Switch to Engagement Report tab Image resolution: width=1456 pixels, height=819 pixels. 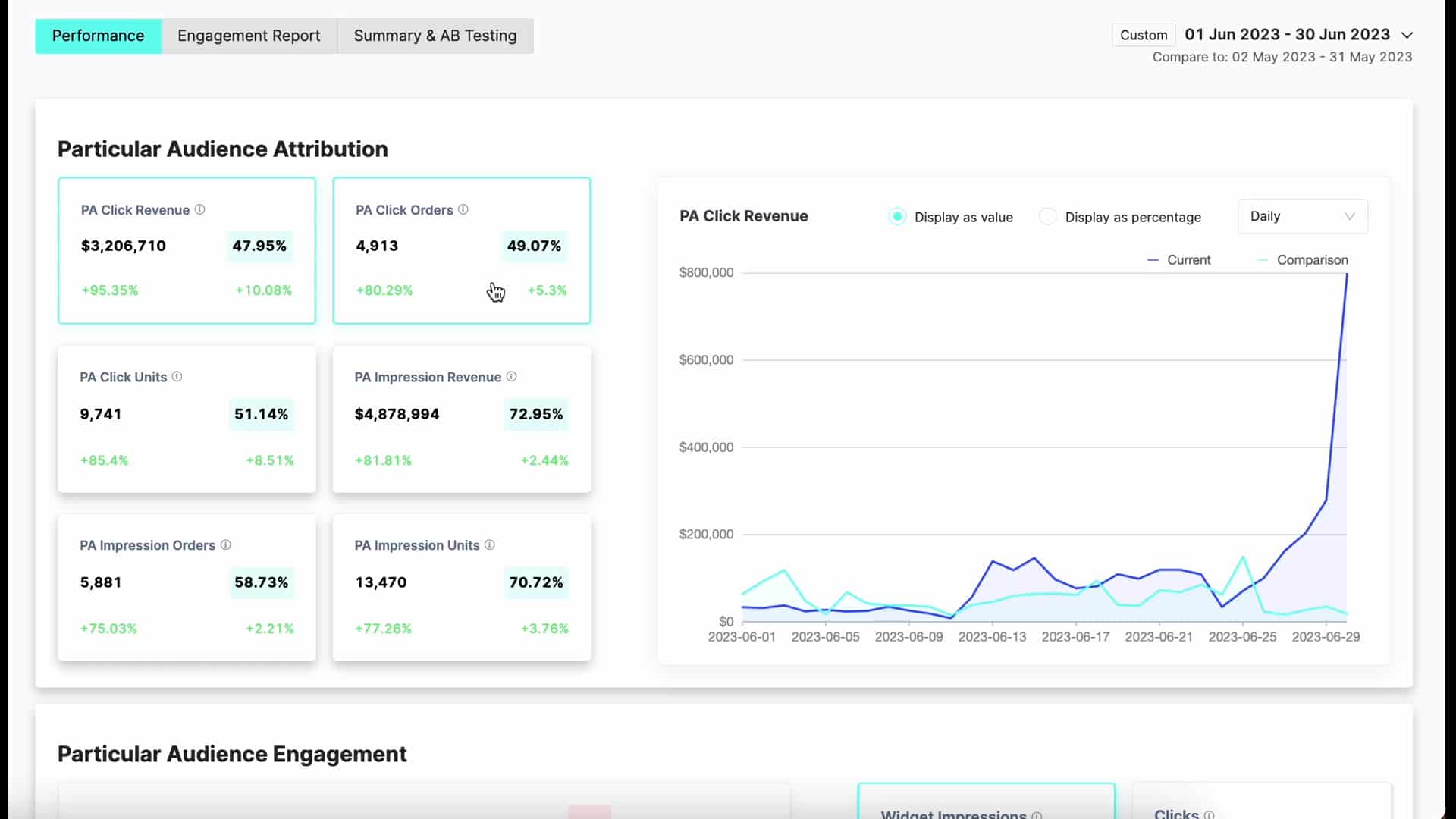tap(249, 36)
